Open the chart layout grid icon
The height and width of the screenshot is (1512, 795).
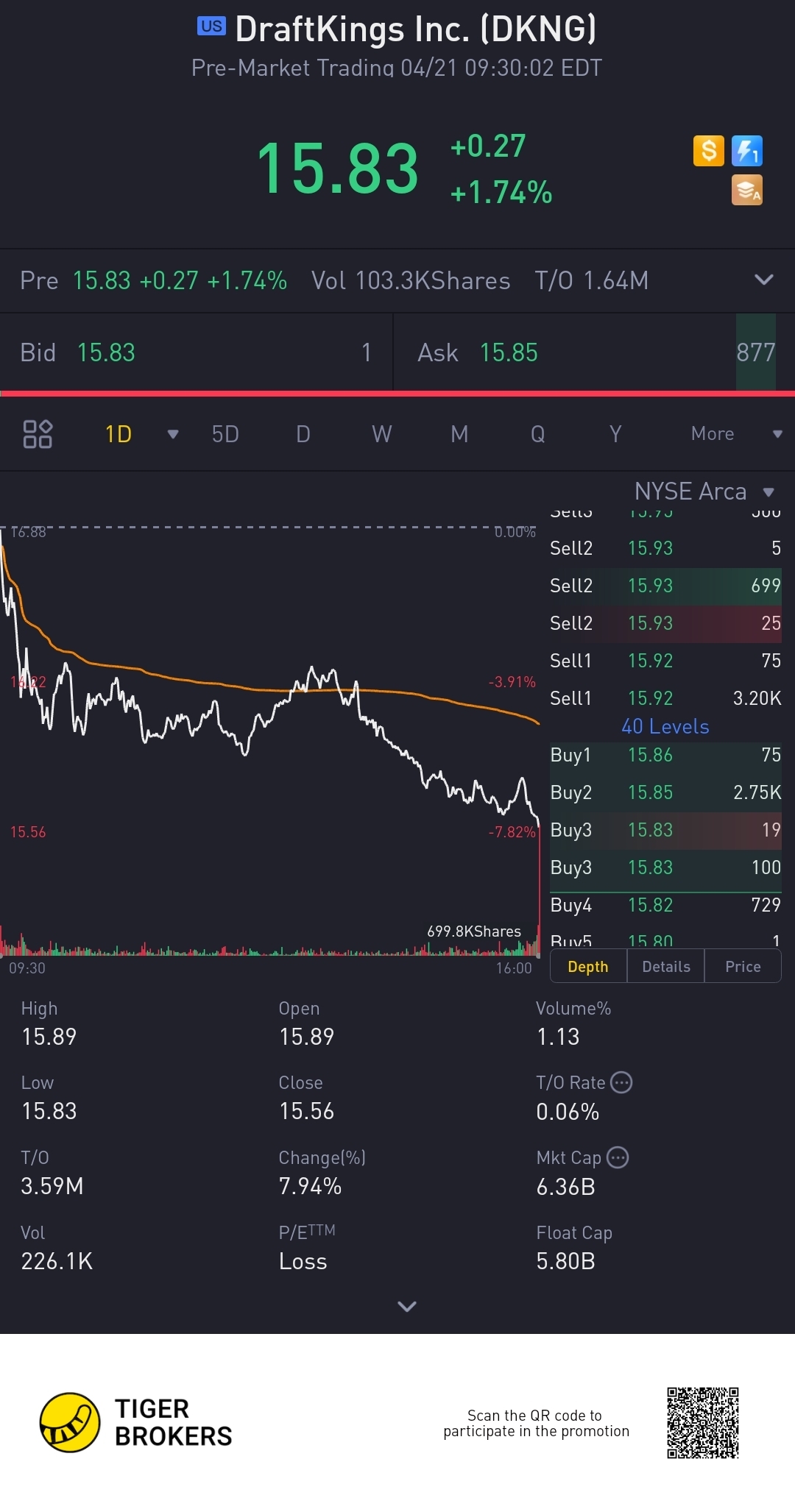pyautogui.click(x=38, y=434)
